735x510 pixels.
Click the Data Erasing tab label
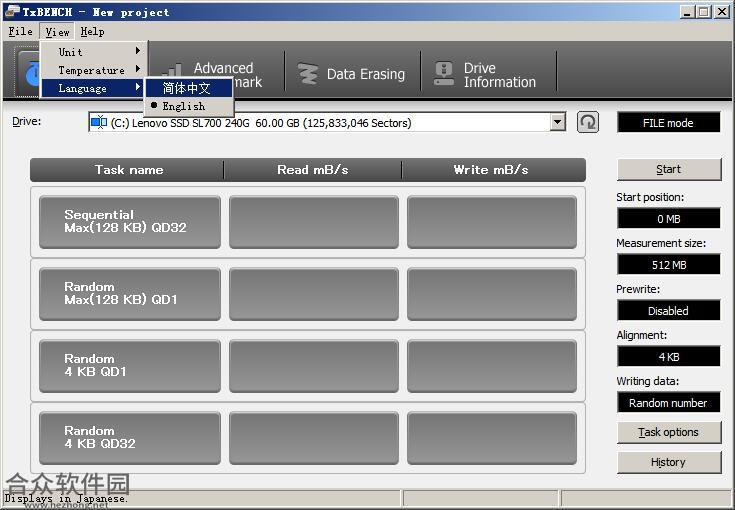(366, 74)
